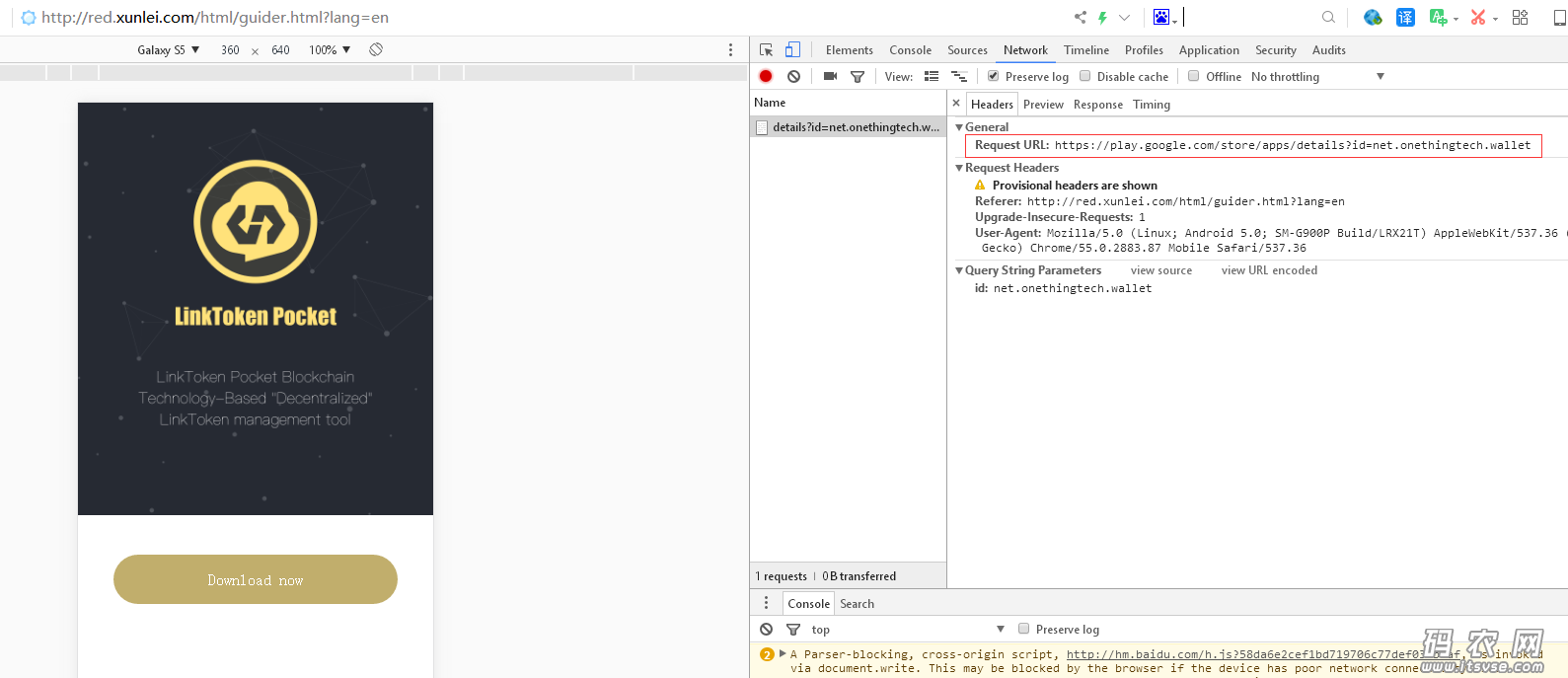The image size is (1568, 678).
Task: Check the Disable cache checkbox
Action: (1084, 76)
